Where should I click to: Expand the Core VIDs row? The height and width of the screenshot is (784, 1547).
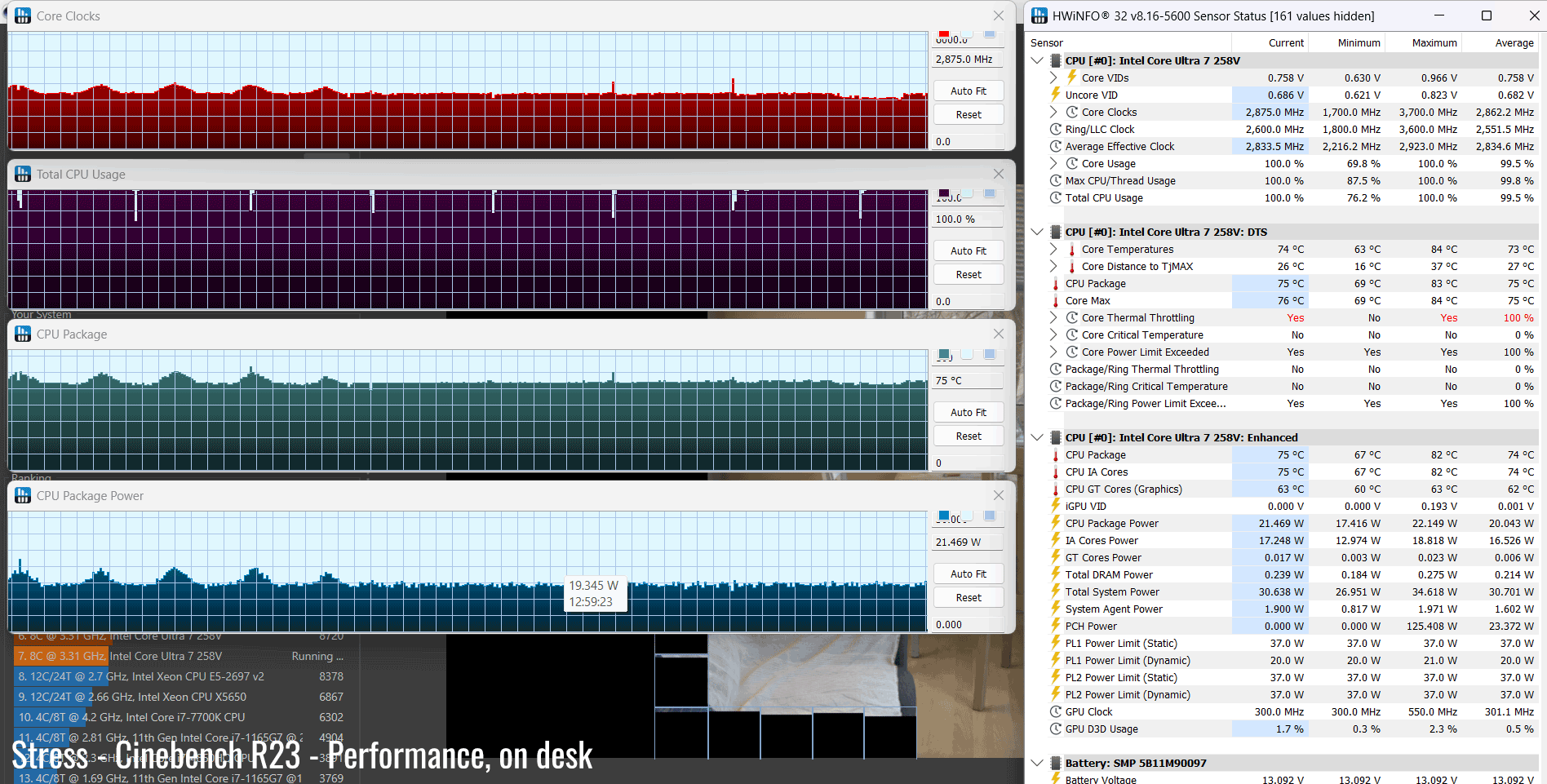(x=1053, y=78)
